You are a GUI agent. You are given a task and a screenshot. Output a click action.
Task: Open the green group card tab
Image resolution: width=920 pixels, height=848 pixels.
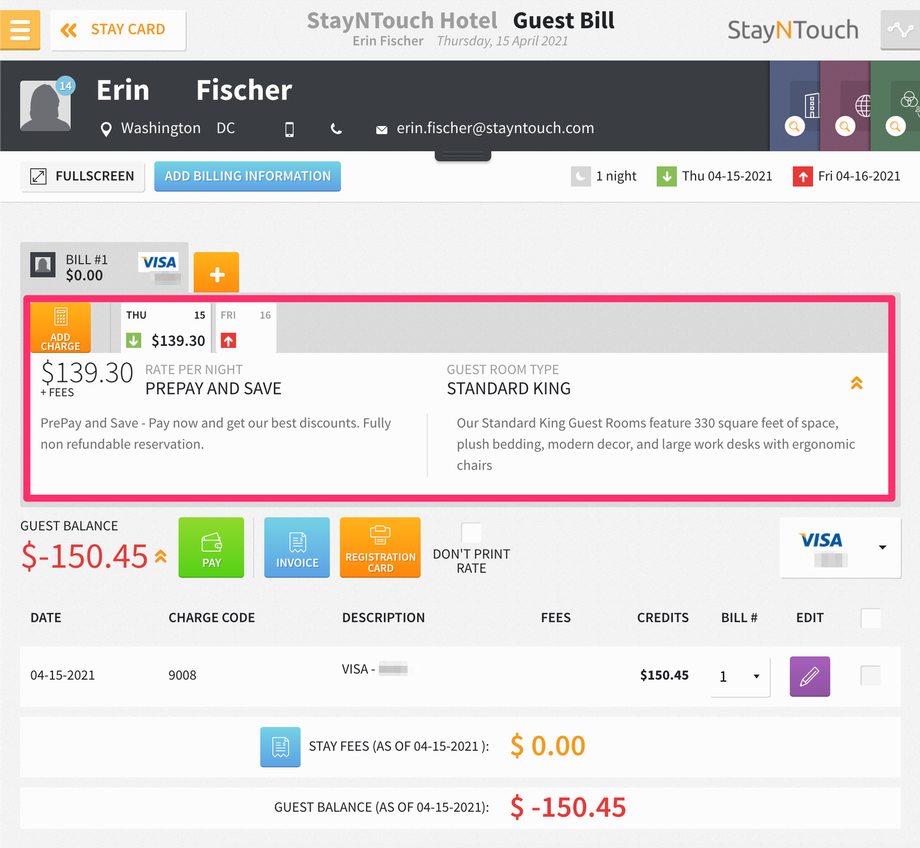(895, 106)
